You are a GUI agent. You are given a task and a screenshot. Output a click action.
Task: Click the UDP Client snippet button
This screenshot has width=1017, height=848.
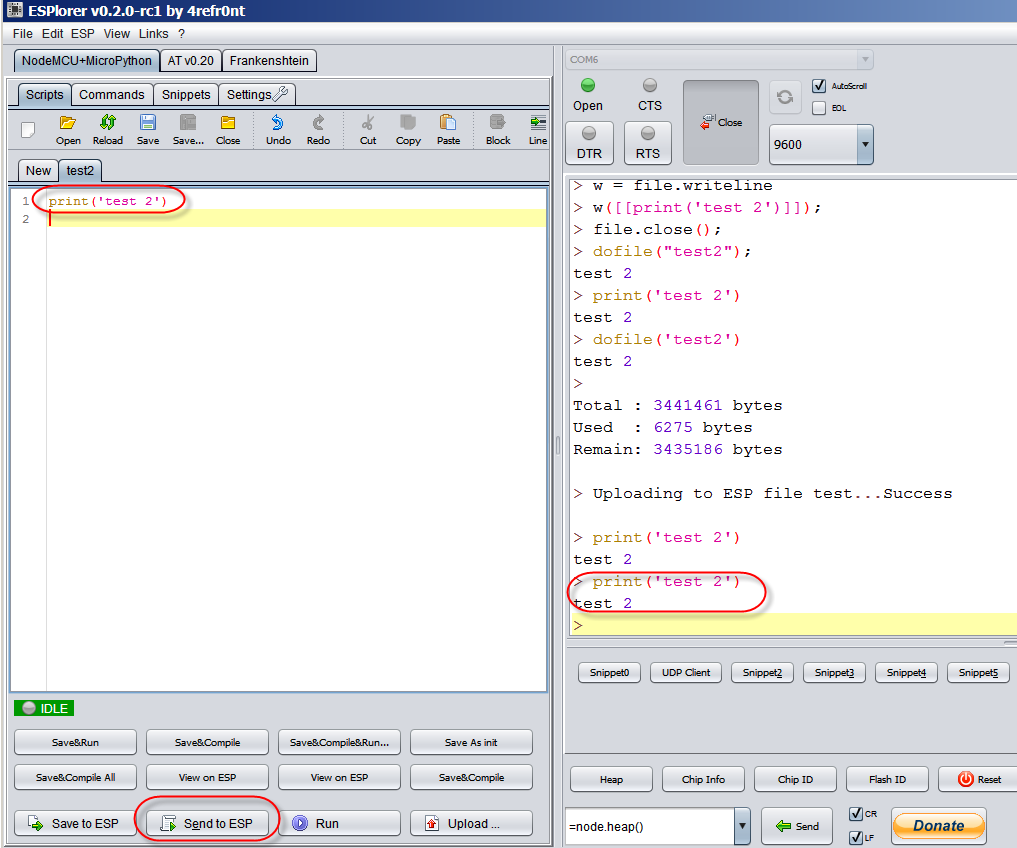pos(686,672)
